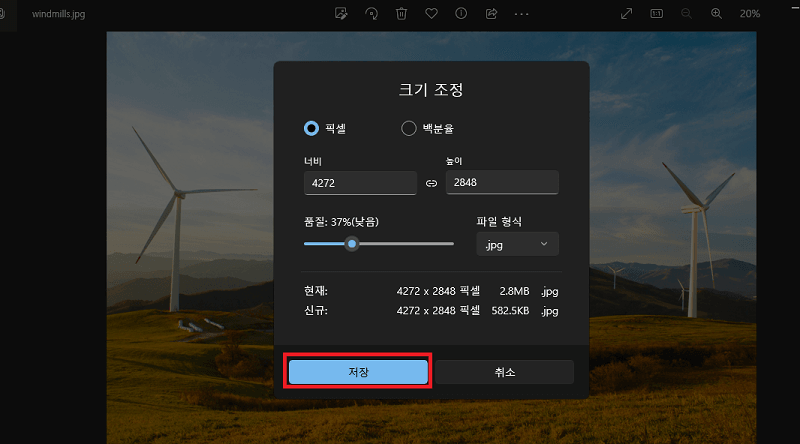Click the 저장 save button

click(358, 372)
